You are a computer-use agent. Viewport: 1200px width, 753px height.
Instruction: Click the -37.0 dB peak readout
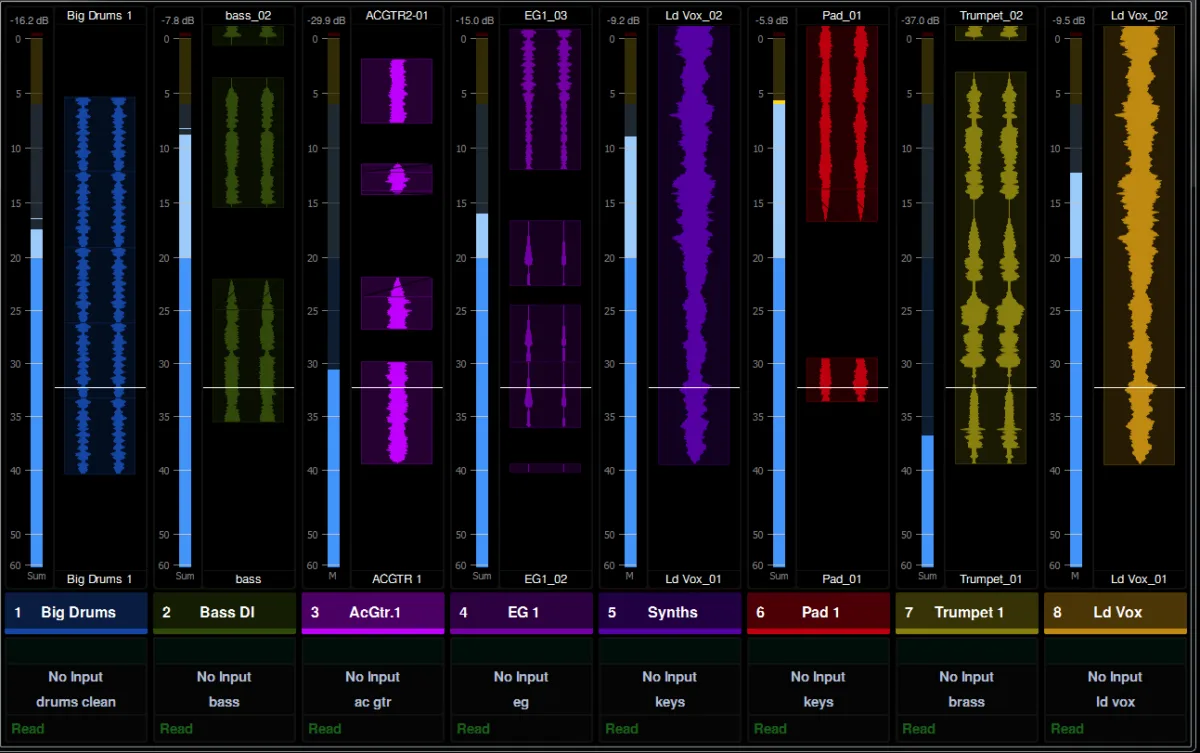(919, 19)
